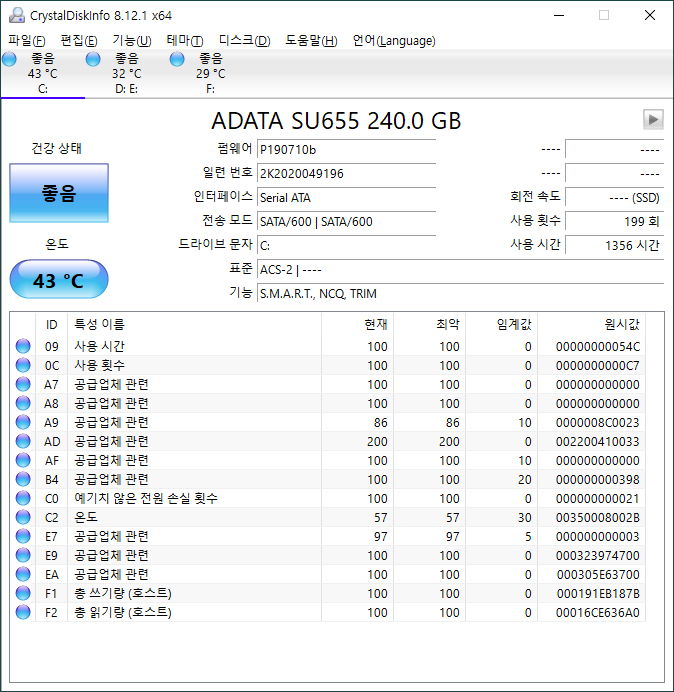Click the status orb for ID A8
The image size is (674, 692).
[x=23, y=403]
